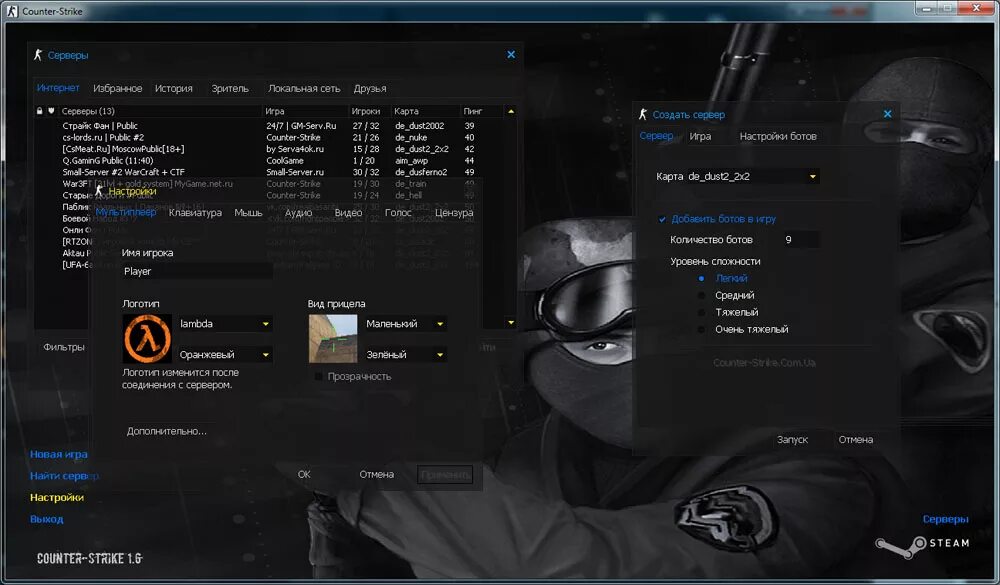Screen dimensions: 1000x585
Task: Open the Настройки ботов tab
Action: point(777,137)
